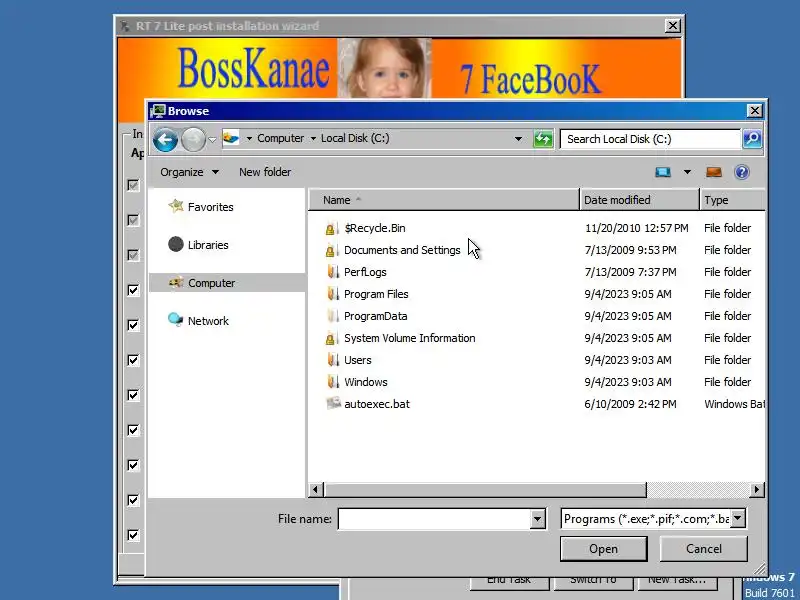
Task: Open the File name dropdown arrow
Action: pyautogui.click(x=537, y=519)
